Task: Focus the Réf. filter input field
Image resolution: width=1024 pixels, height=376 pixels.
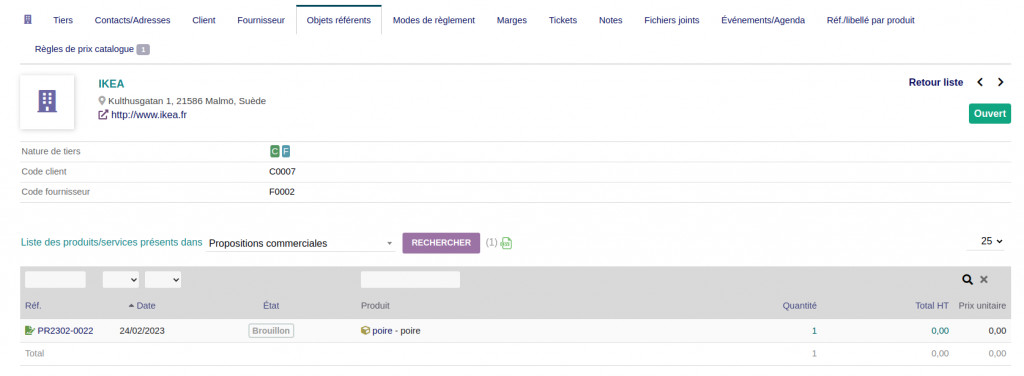Action: tap(55, 279)
